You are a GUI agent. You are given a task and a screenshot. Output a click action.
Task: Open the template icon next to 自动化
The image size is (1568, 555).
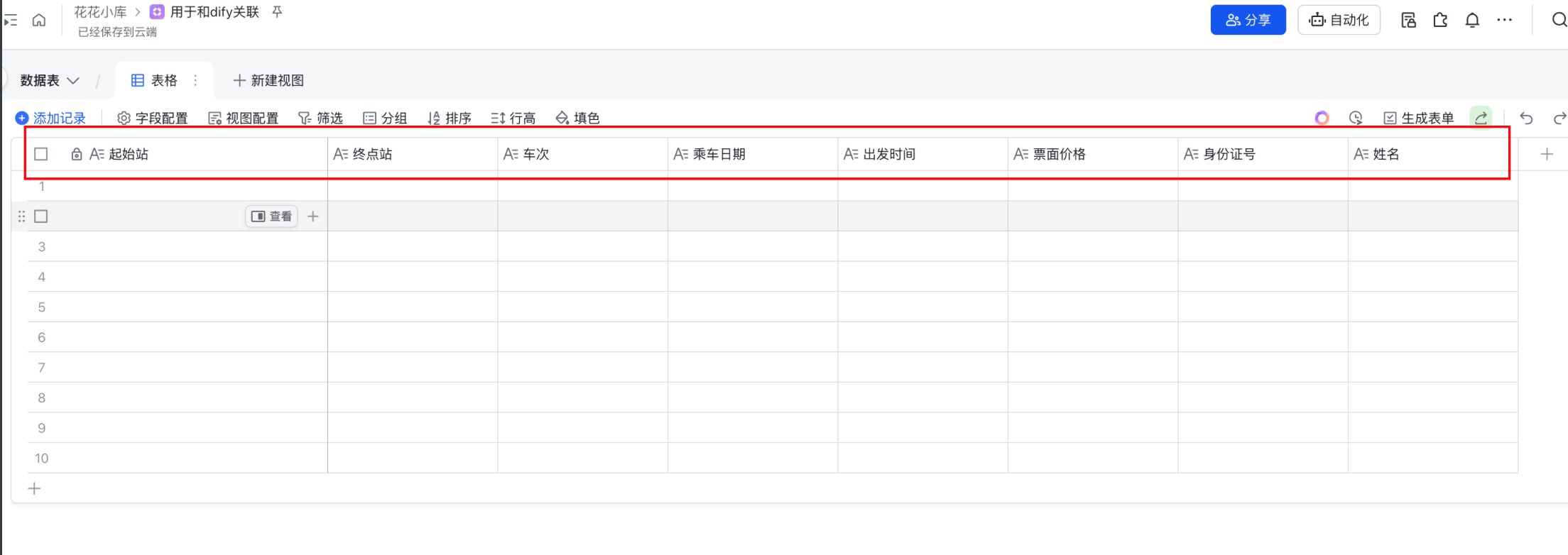[x=1408, y=20]
